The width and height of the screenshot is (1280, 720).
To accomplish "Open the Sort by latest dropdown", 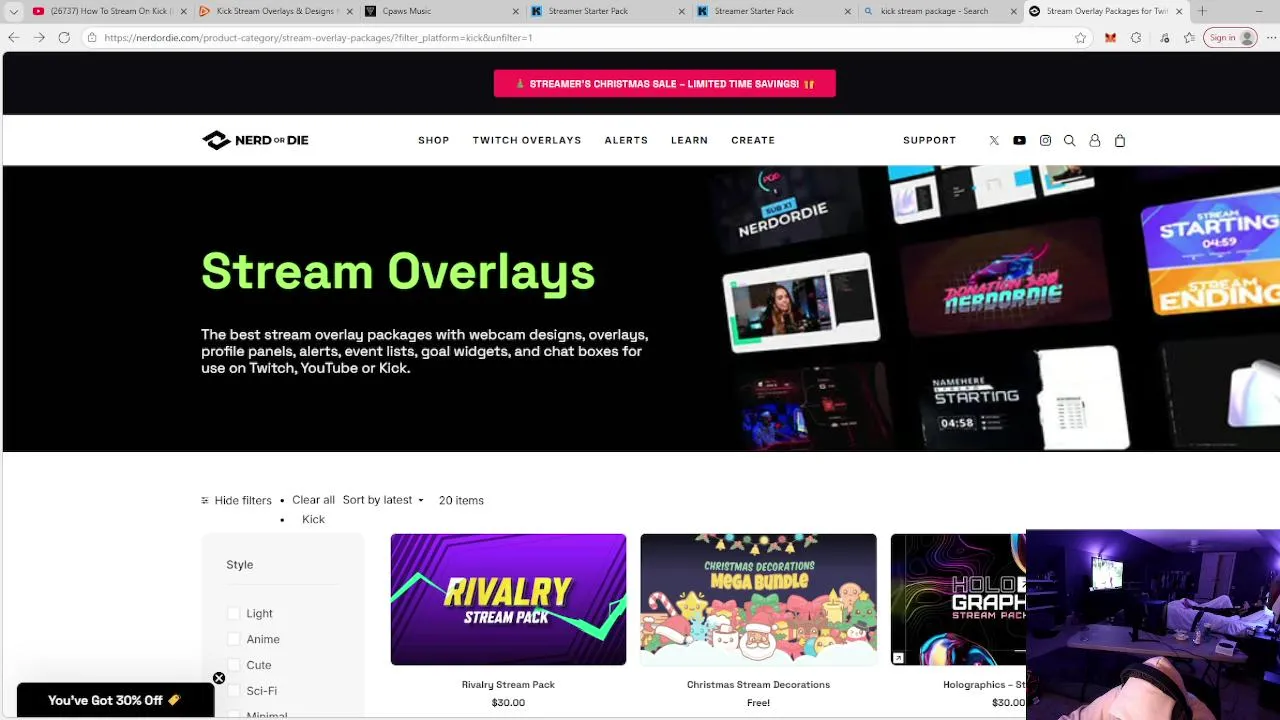I will coord(383,500).
